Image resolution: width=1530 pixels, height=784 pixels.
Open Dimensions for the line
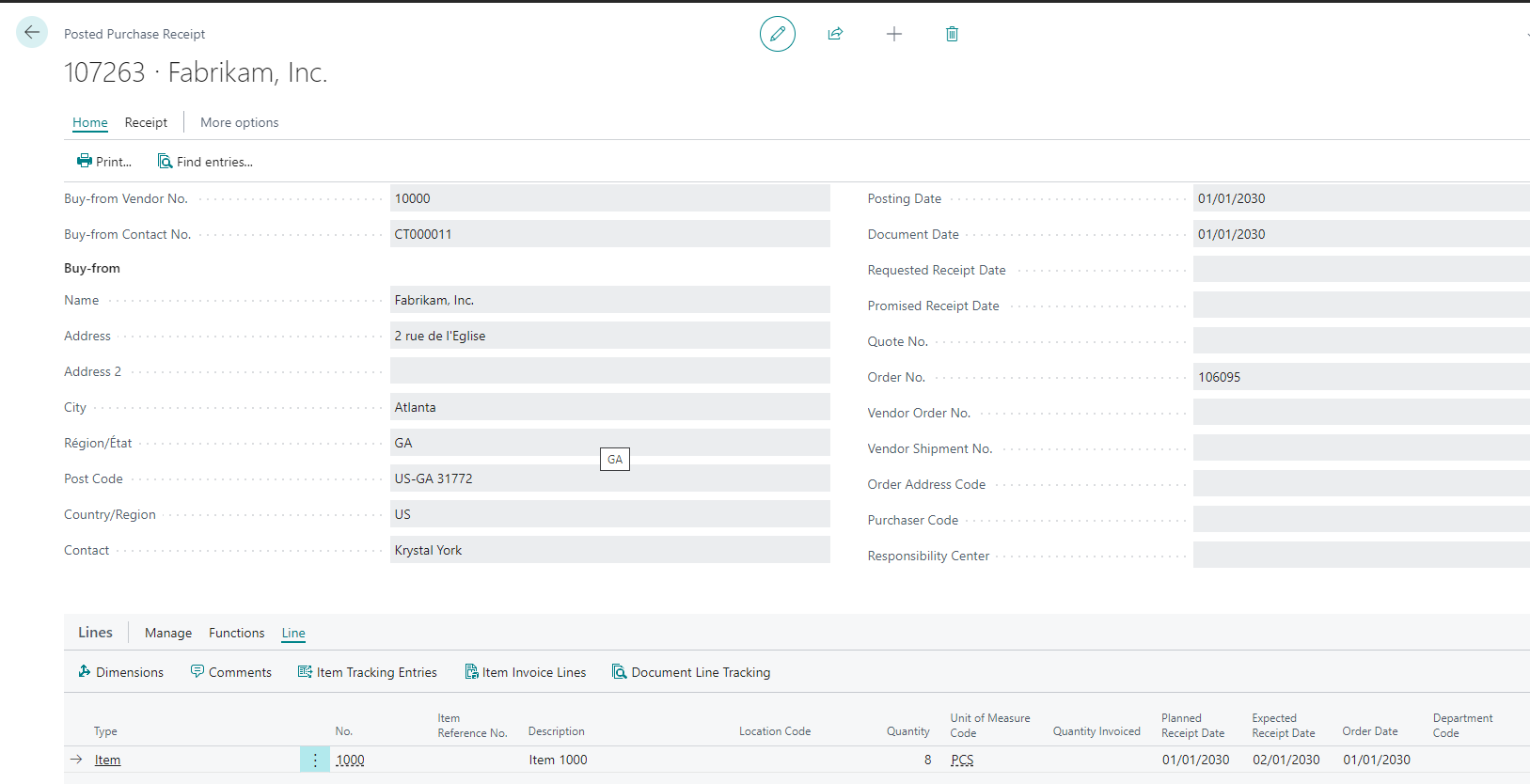121,672
